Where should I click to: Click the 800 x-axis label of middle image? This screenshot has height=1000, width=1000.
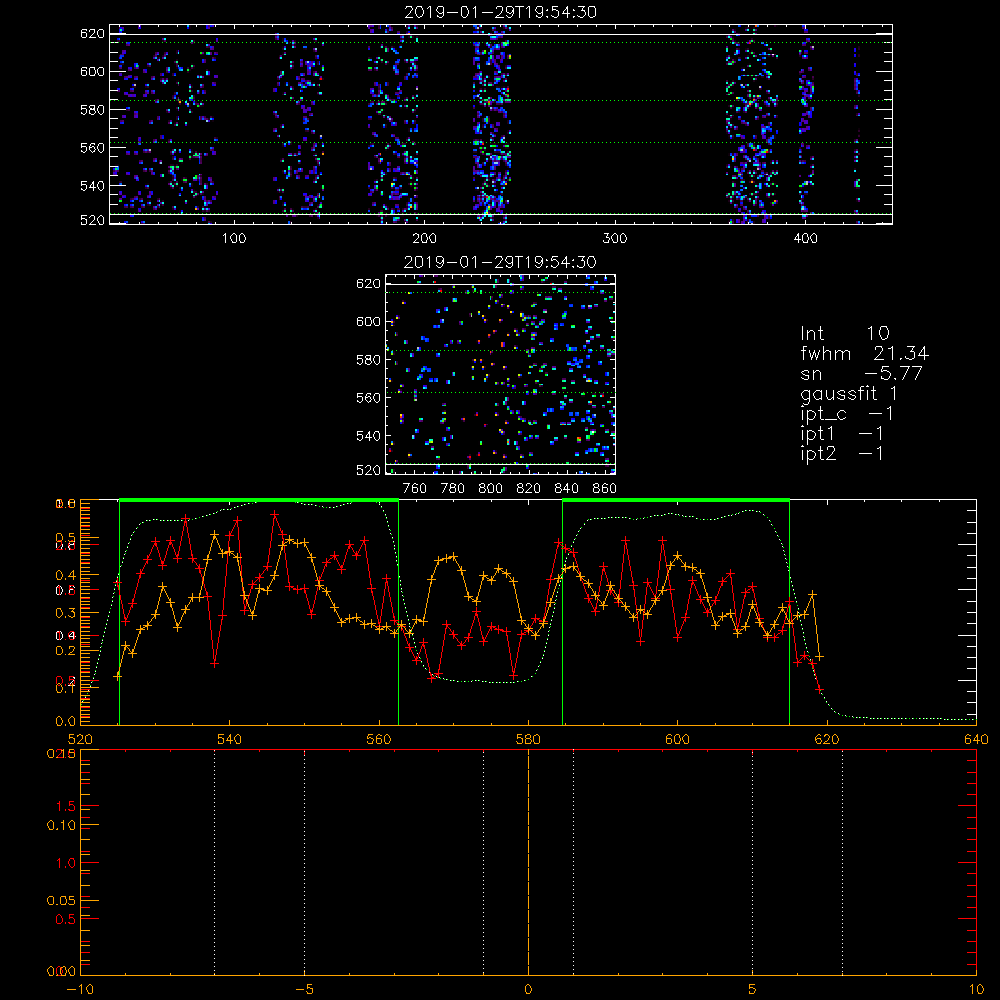pos(490,489)
